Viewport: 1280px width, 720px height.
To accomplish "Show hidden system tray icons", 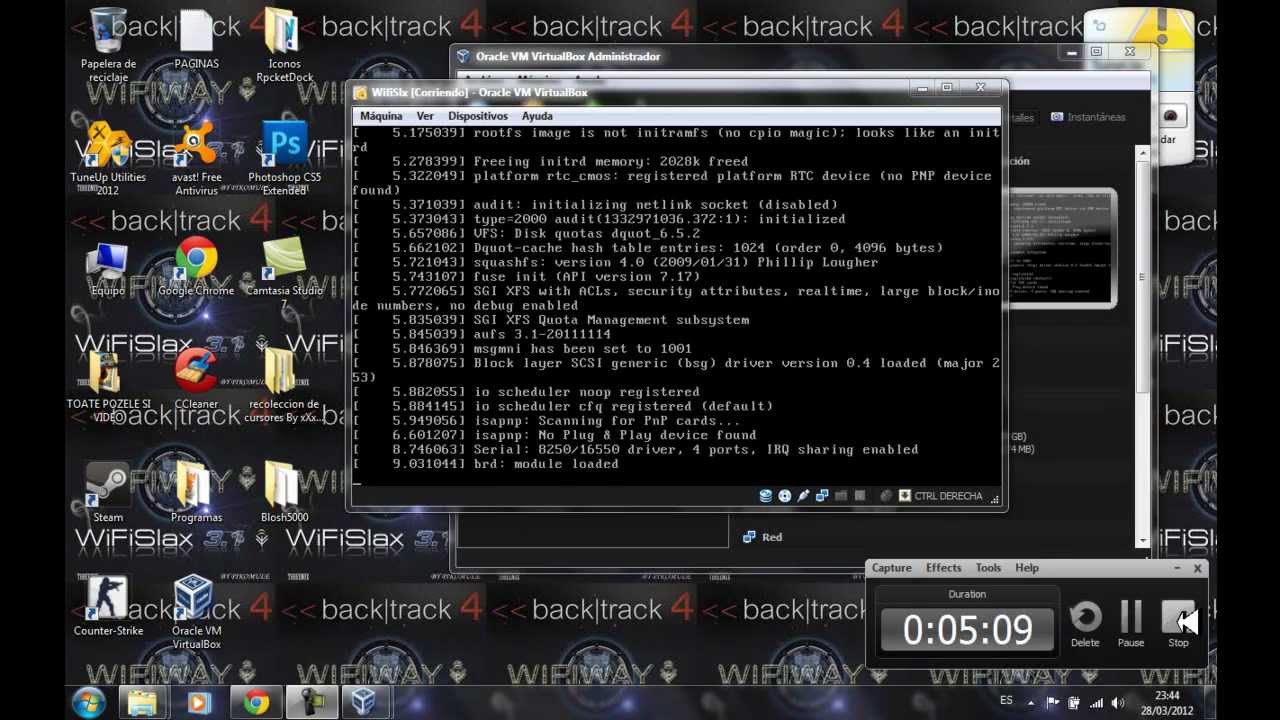I will [x=1032, y=702].
